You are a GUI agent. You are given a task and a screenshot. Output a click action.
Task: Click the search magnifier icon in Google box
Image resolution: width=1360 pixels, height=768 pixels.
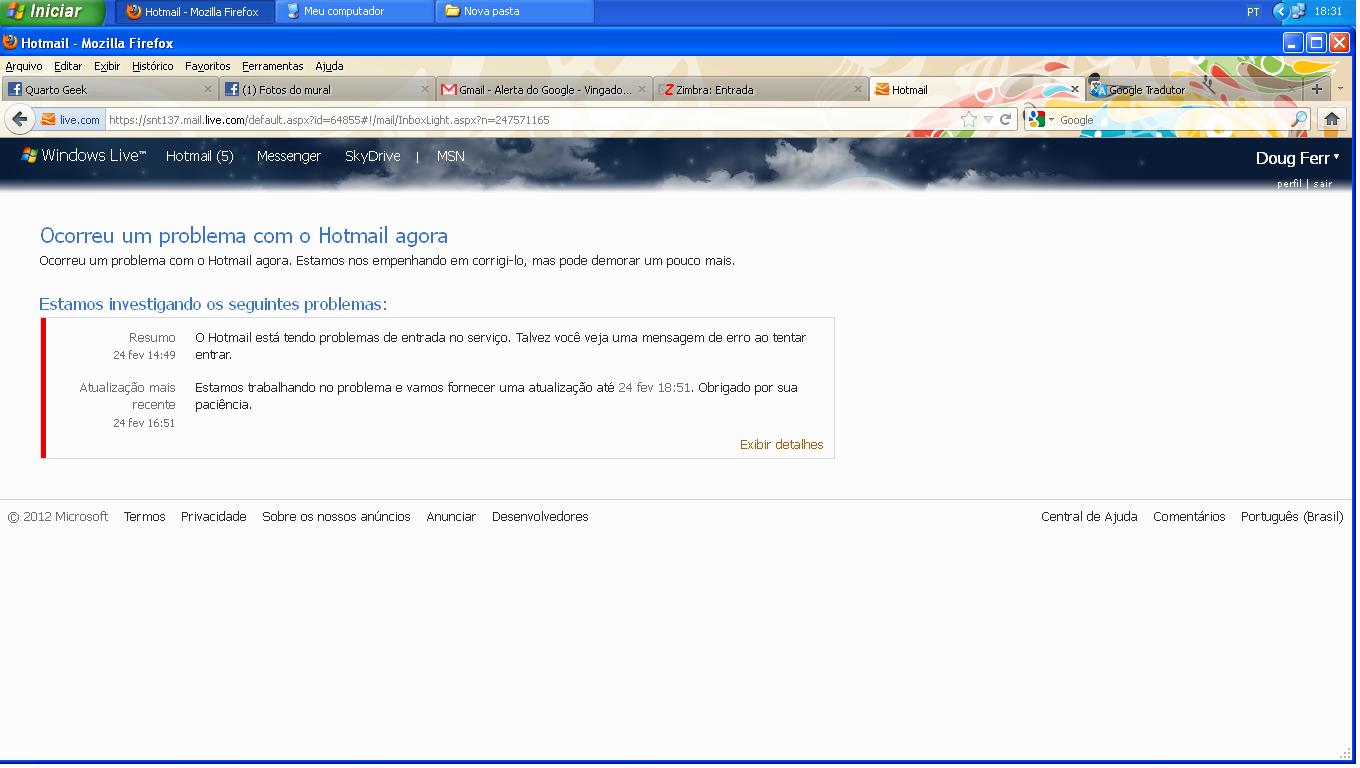pos(1299,119)
